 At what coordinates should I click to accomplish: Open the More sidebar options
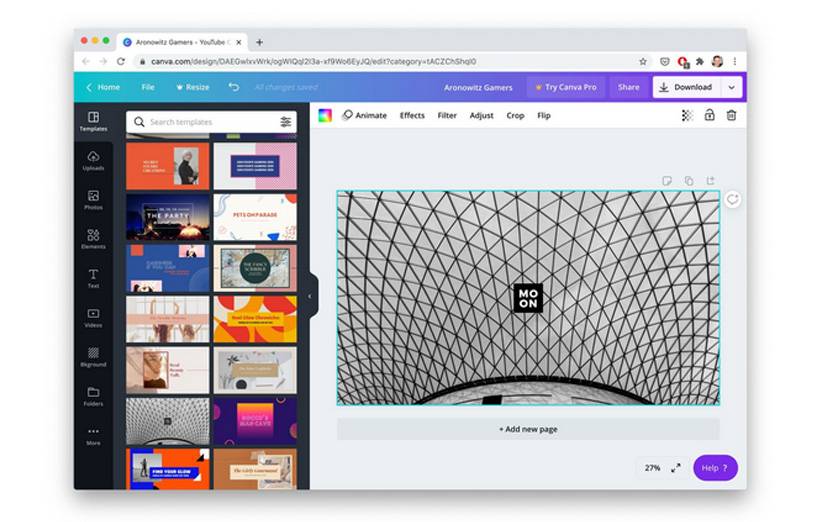pyautogui.click(x=93, y=436)
